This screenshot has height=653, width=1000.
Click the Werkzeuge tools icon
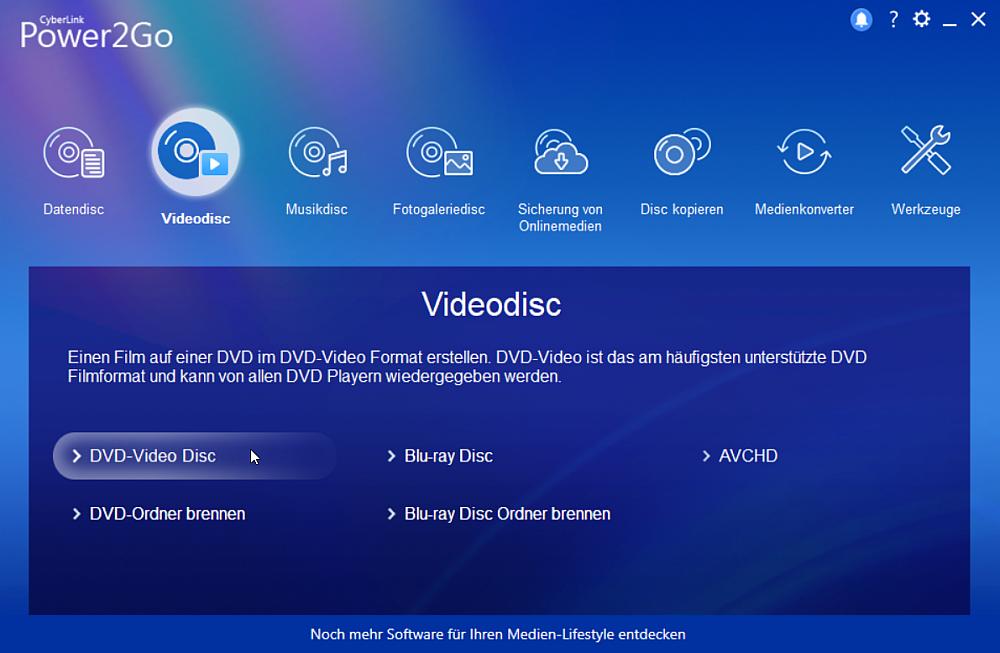925,152
